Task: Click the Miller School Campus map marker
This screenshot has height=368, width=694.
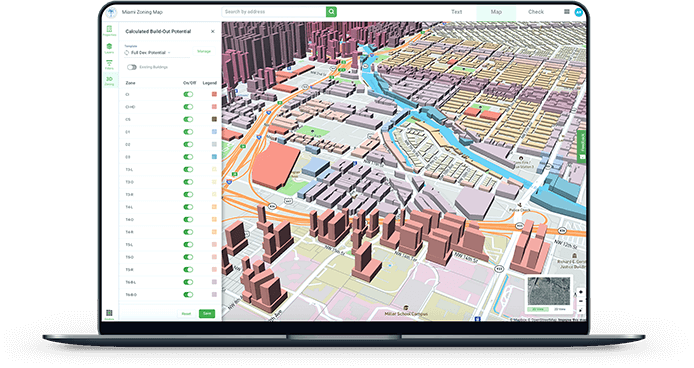Action: point(406,307)
